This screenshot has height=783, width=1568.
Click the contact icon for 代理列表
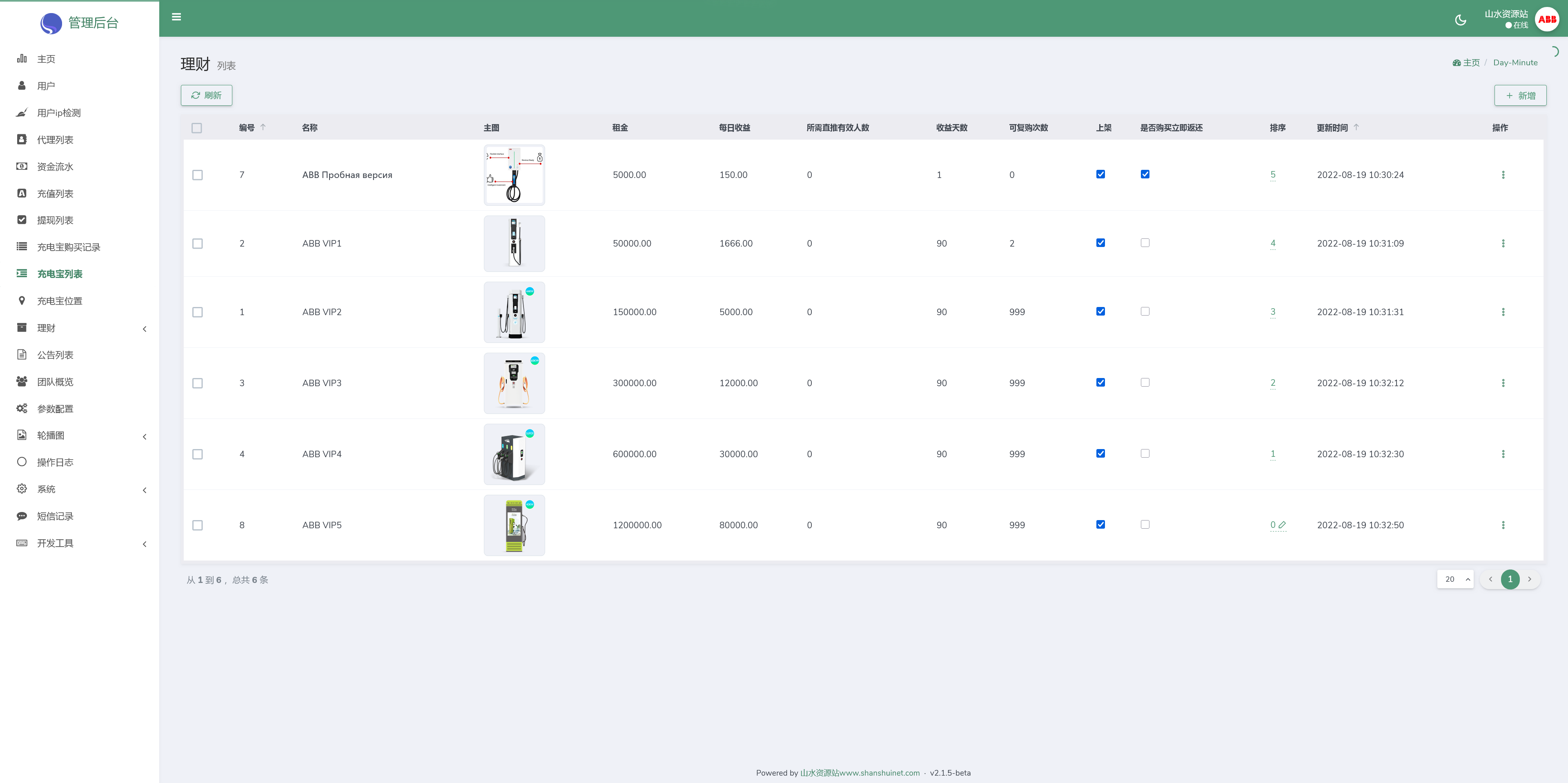[22, 139]
